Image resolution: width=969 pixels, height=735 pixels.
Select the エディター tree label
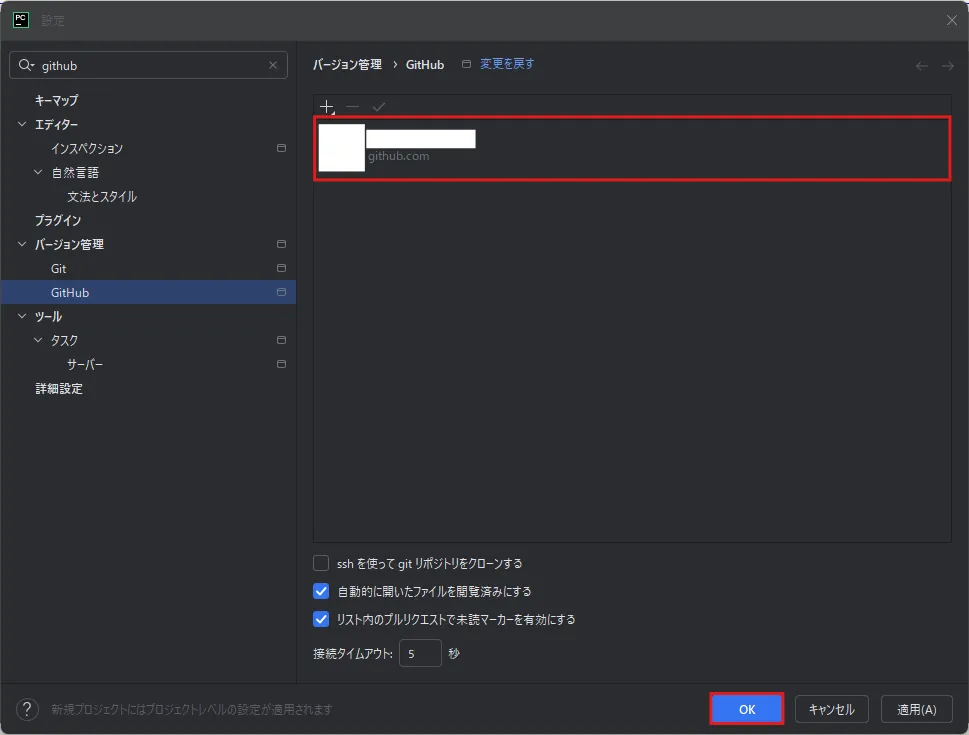pos(56,124)
